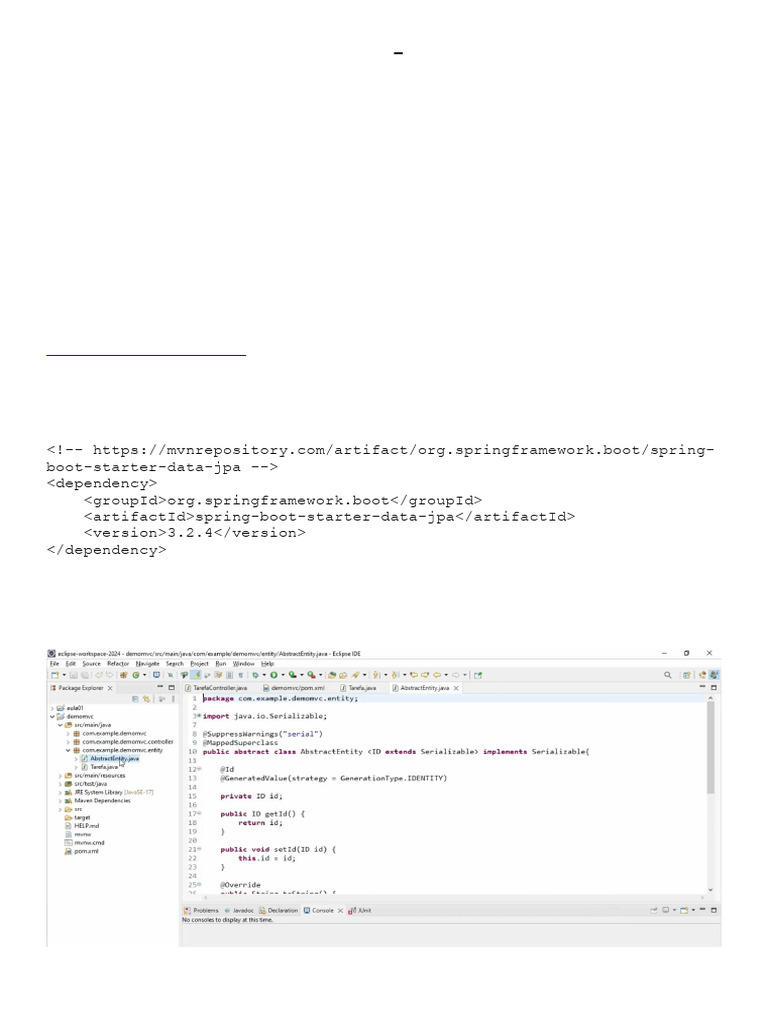Minimize the Package Explorer view
Image resolution: width=768 pixels, height=1024 pixels.
[x=160, y=688]
